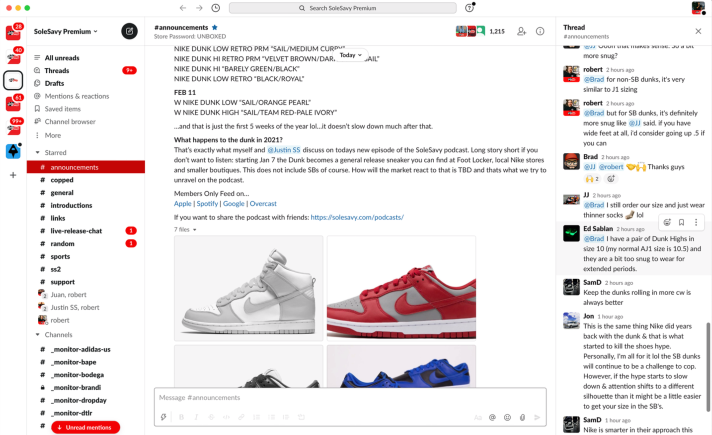712x435 pixels.
Task: Click the attach file paperclip icon
Action: 522,417
